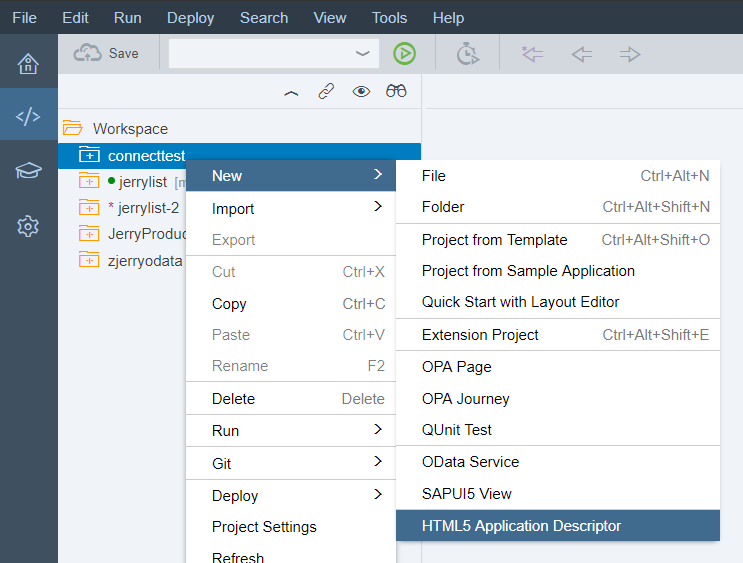Click the collapse all caret icon
Image resolution: width=743 pixels, height=563 pixels.
[291, 92]
